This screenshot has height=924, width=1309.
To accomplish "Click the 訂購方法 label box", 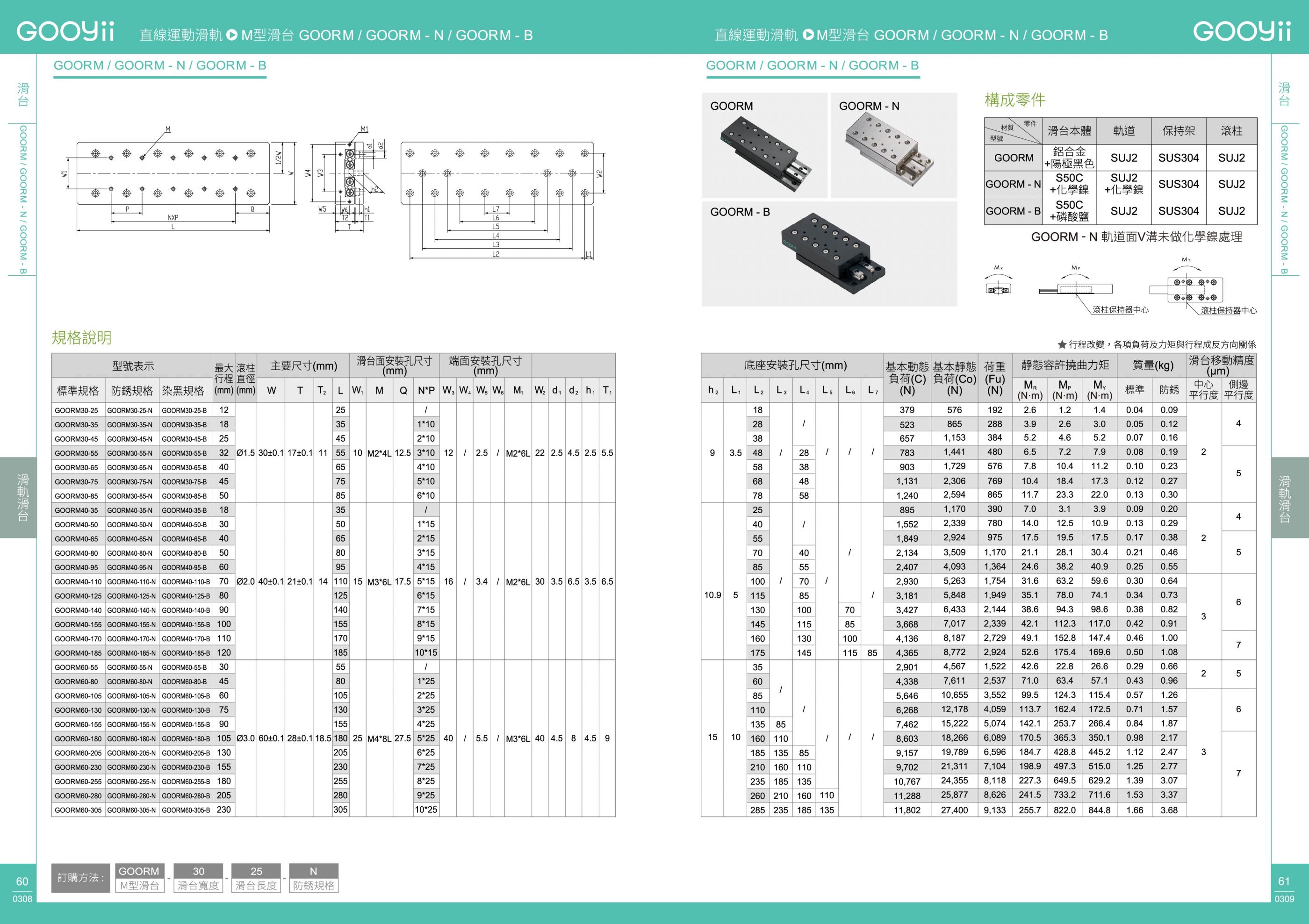I will click(80, 878).
